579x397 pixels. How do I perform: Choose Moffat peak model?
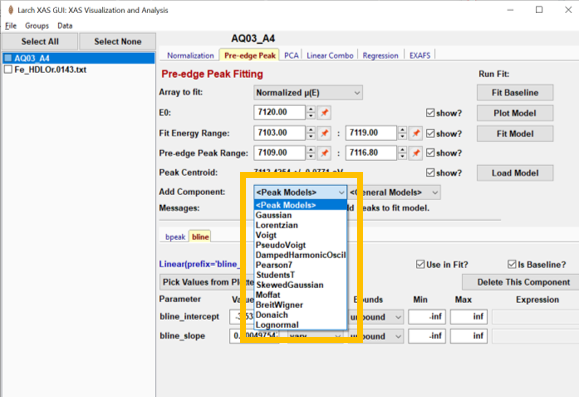point(300,295)
